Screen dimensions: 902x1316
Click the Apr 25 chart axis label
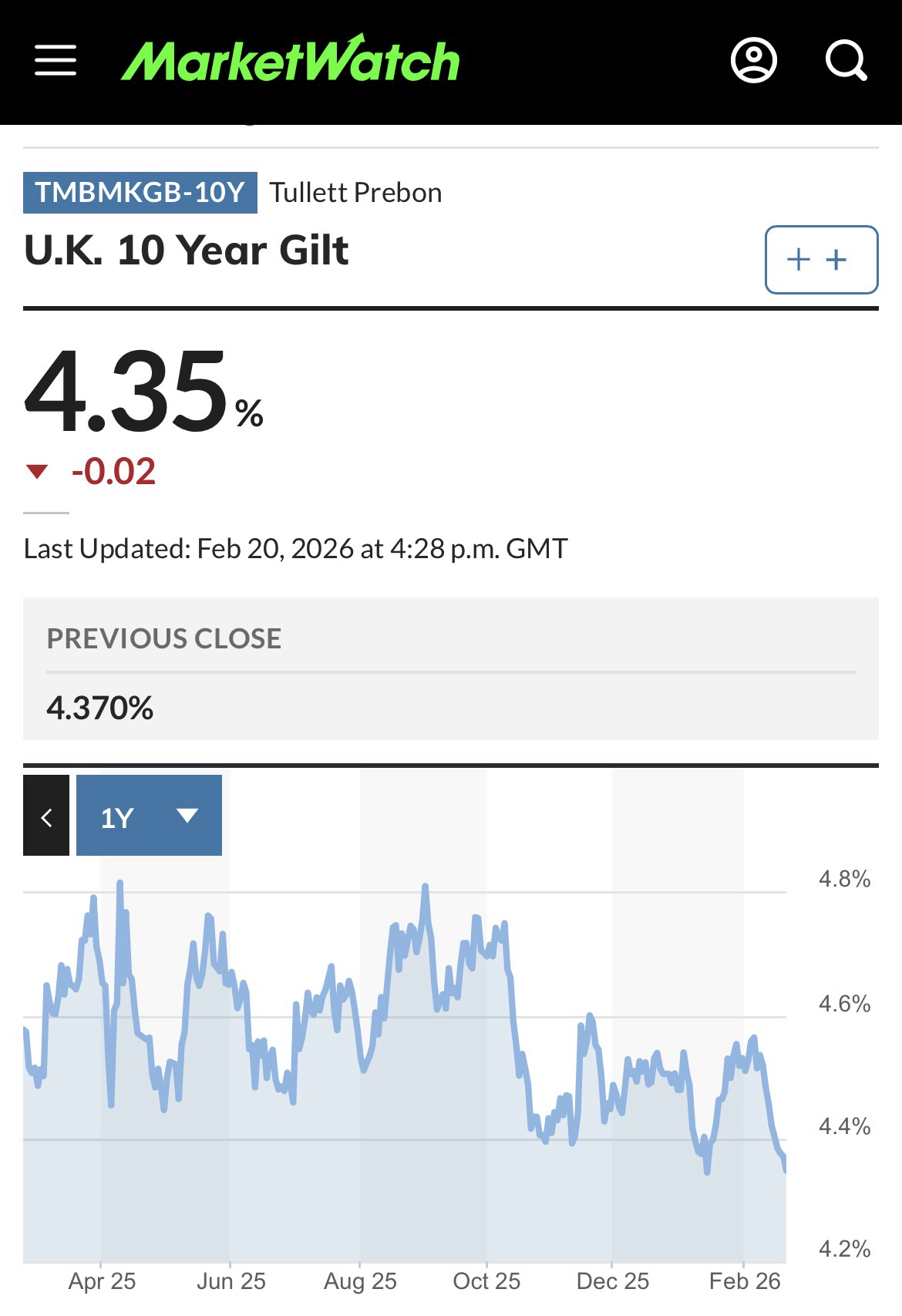(x=102, y=1281)
